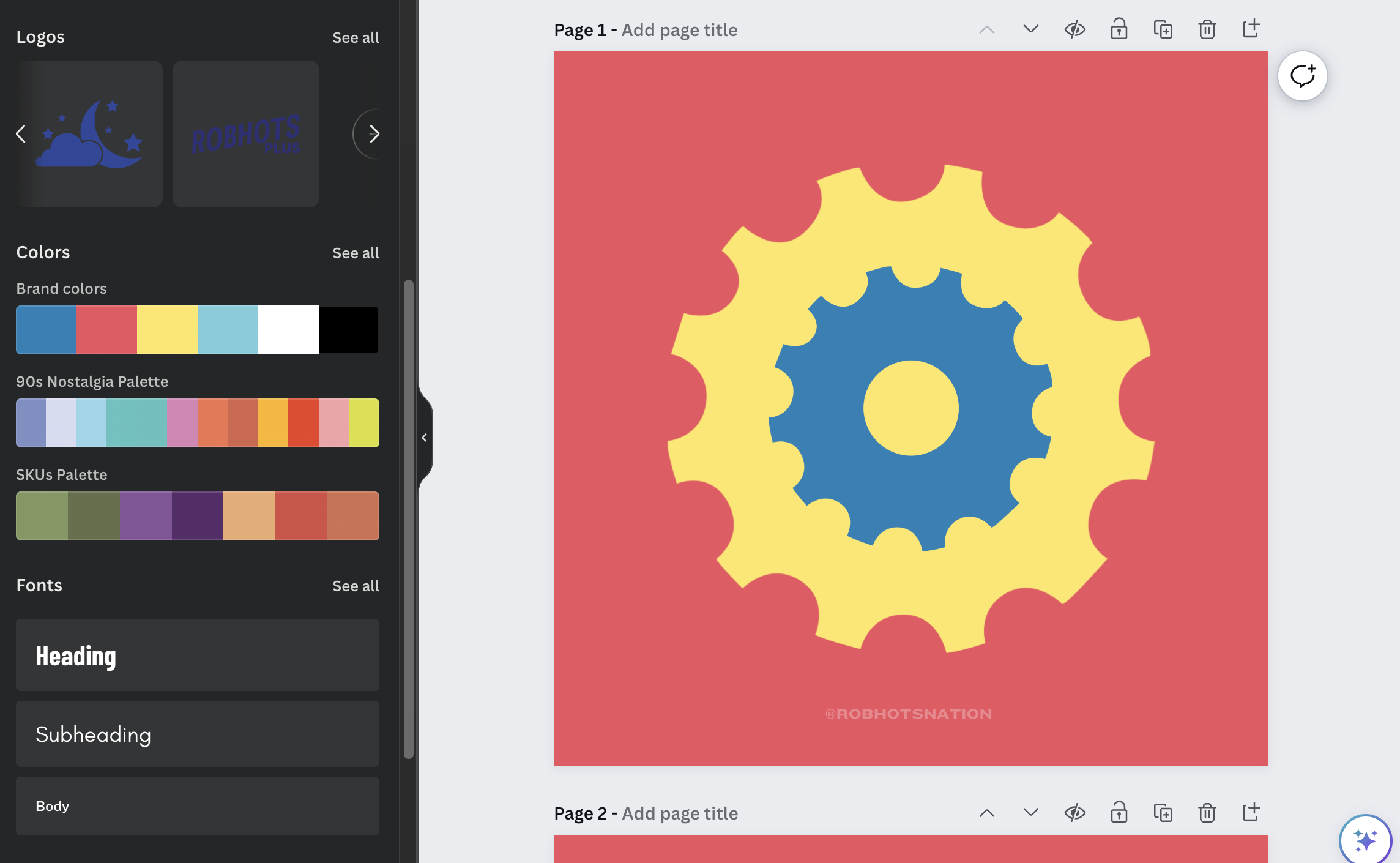Move Page 2 up with the chevron

986,813
